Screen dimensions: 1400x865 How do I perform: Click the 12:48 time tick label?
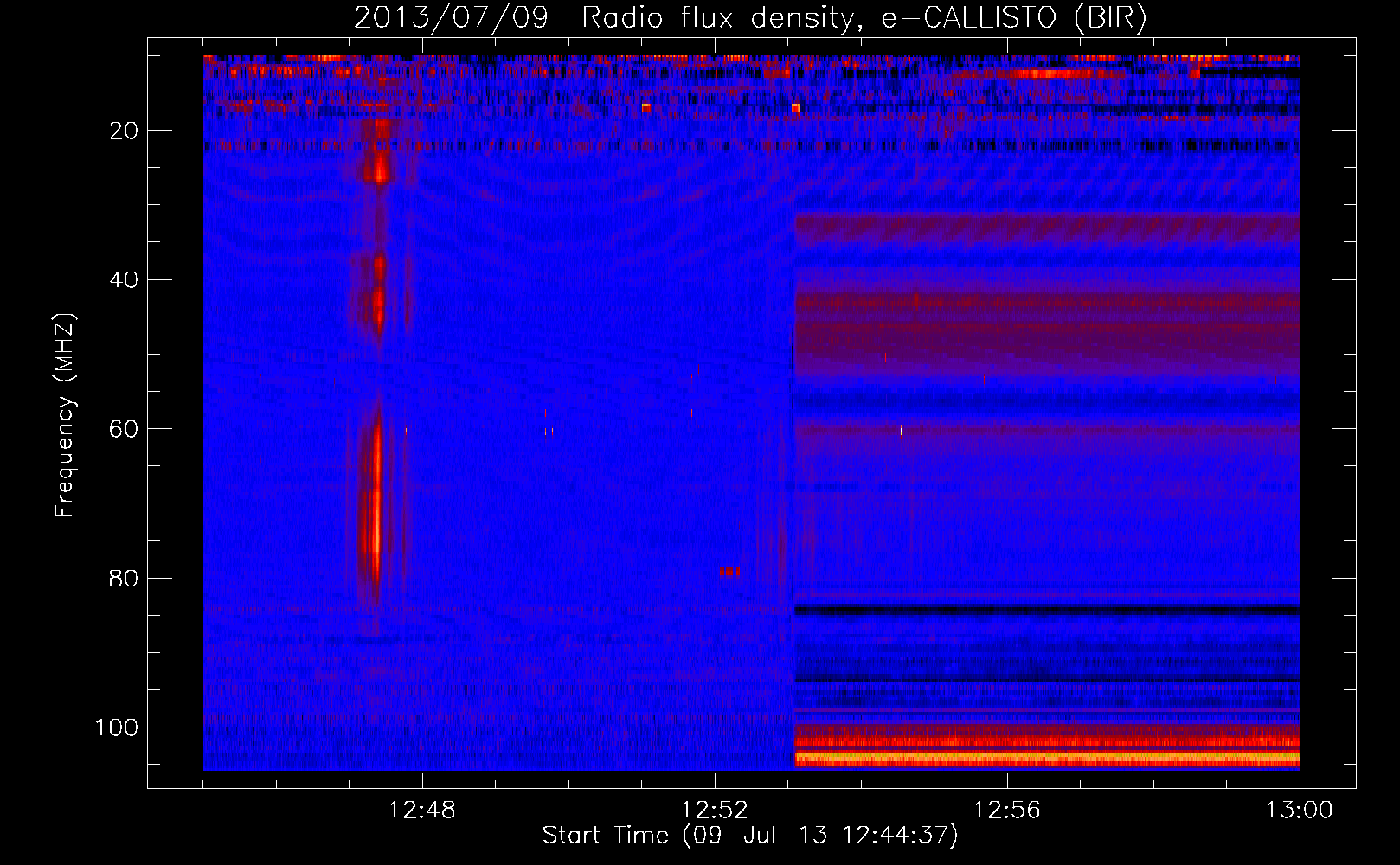point(422,811)
